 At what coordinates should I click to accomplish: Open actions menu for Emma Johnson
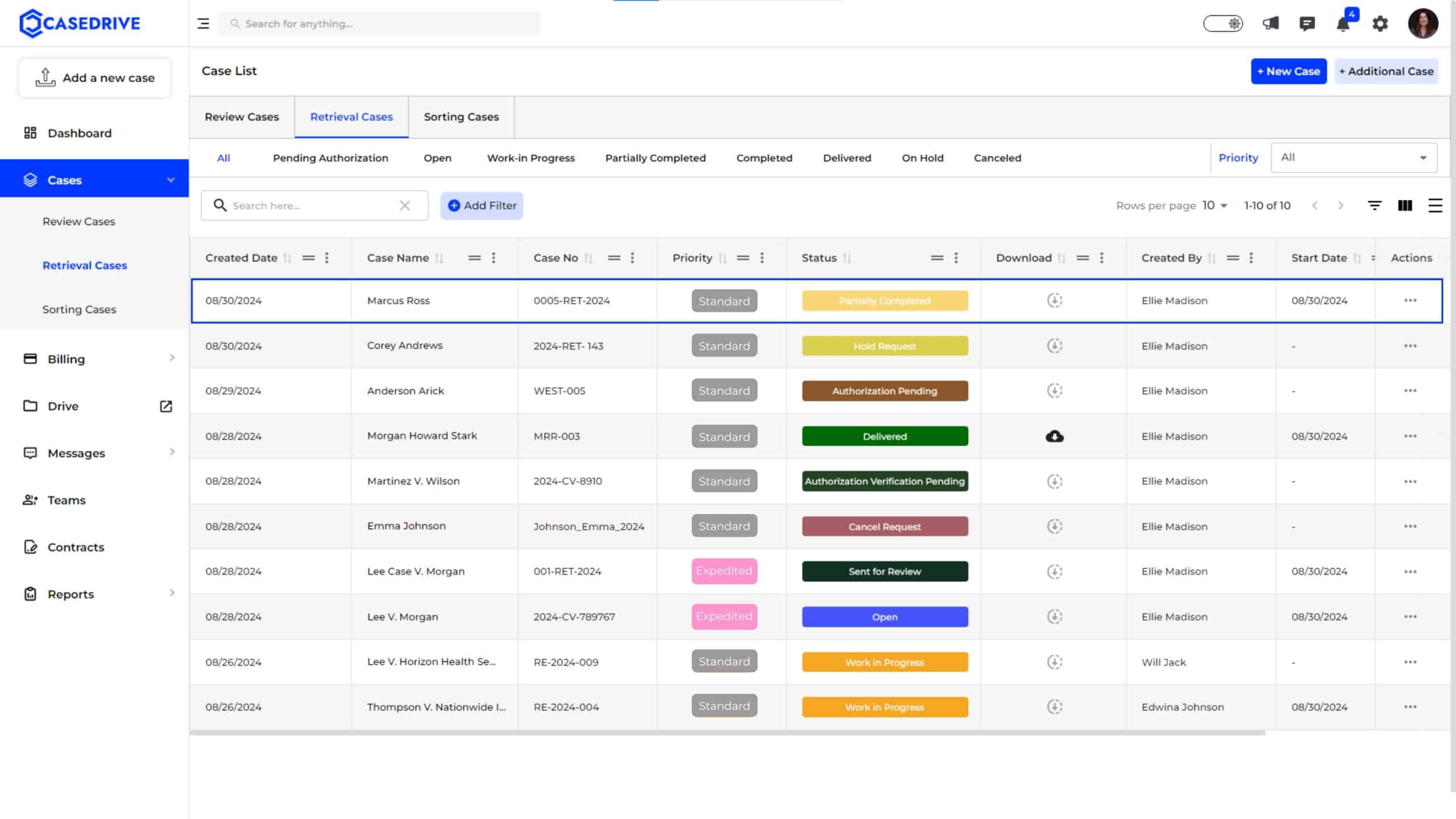(x=1410, y=526)
